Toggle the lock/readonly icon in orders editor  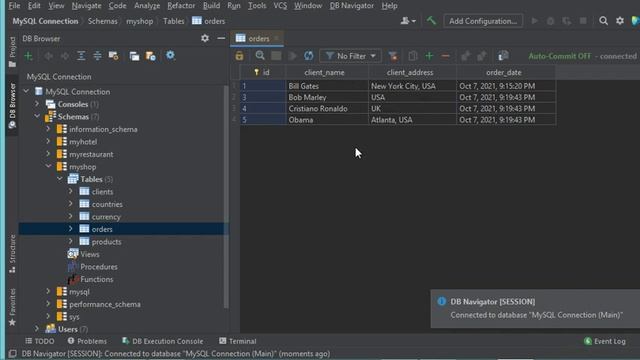(240, 56)
